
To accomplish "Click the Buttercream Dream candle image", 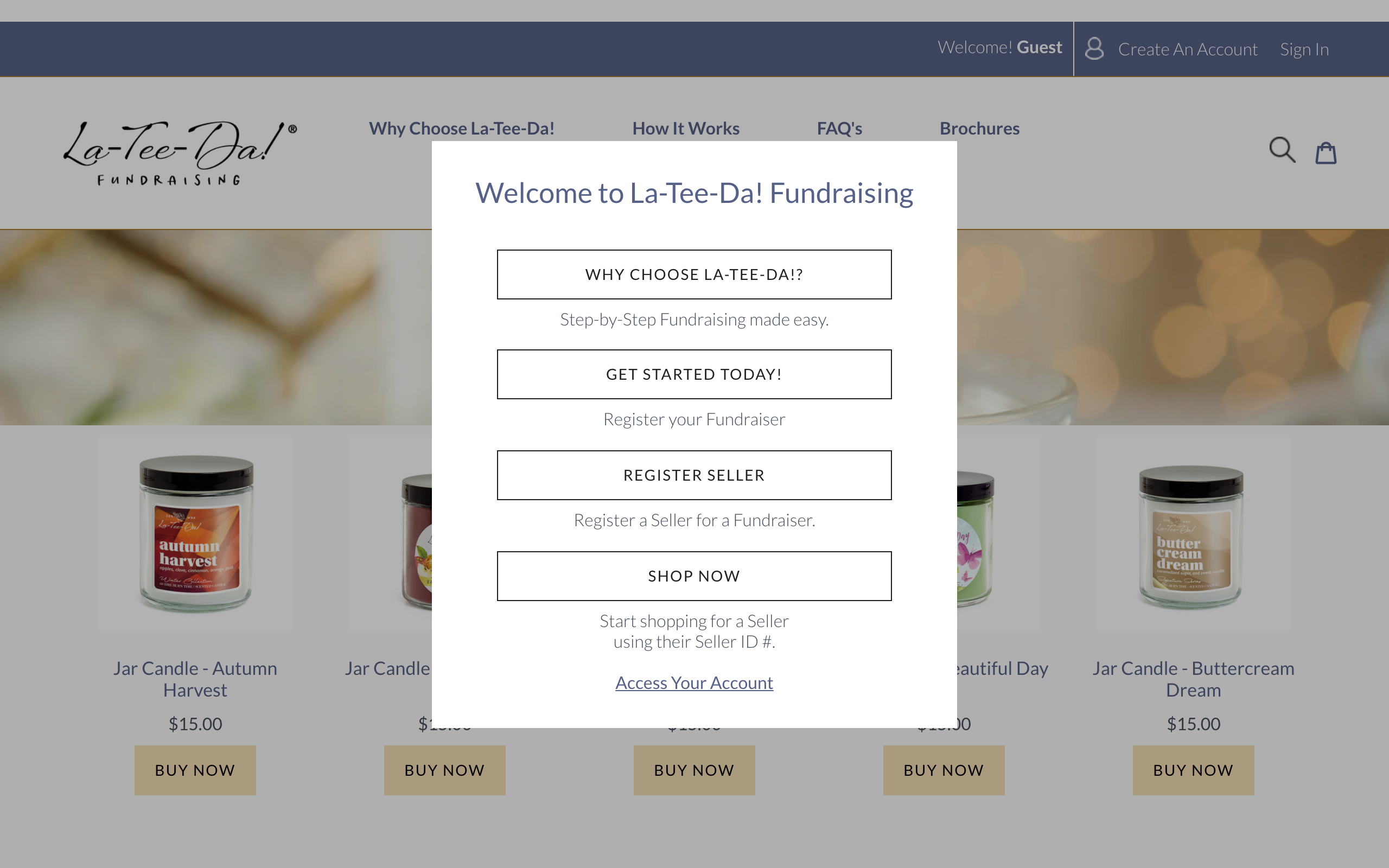I will (1193, 534).
